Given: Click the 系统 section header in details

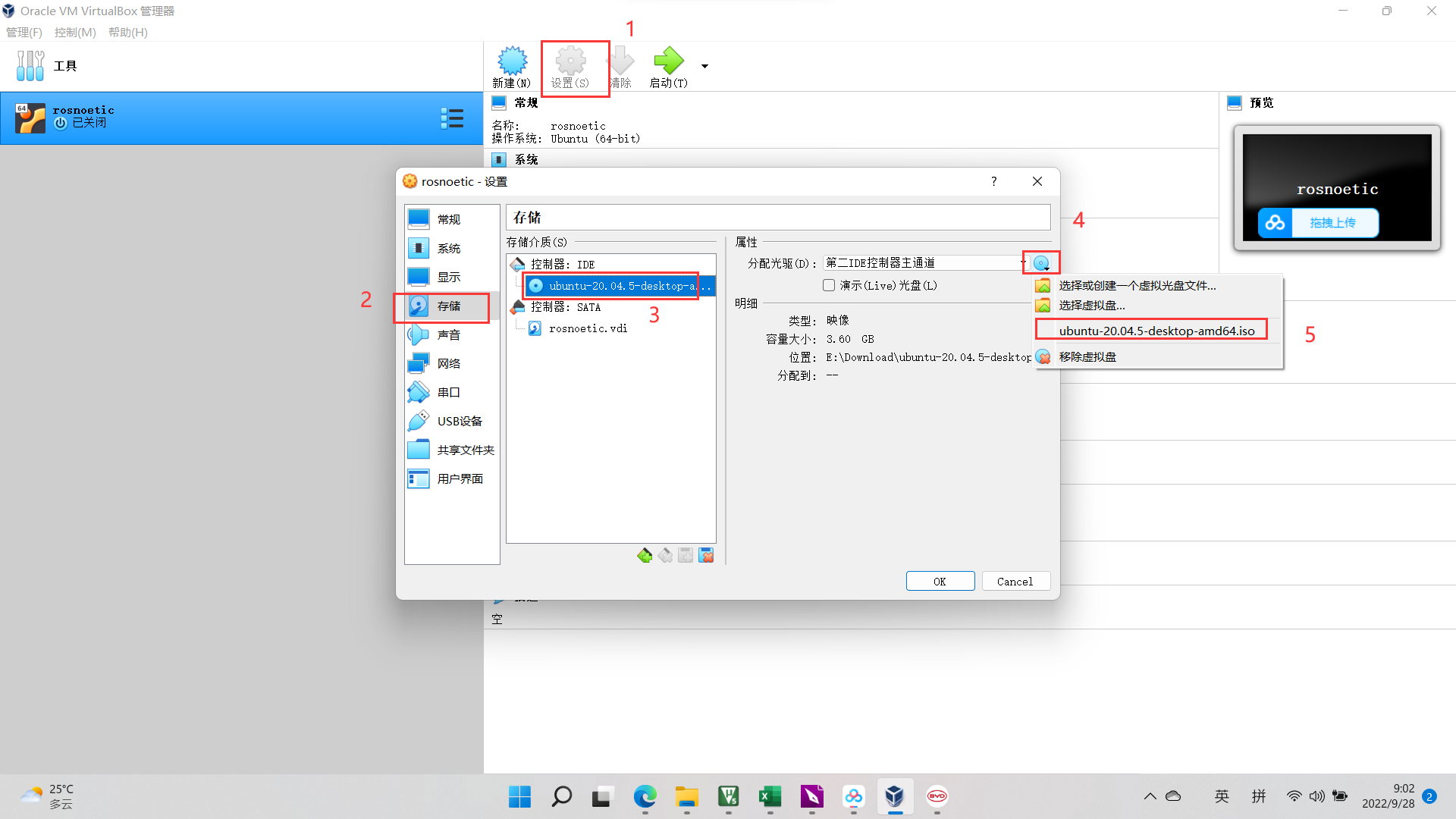Looking at the screenshot, I should pos(526,160).
